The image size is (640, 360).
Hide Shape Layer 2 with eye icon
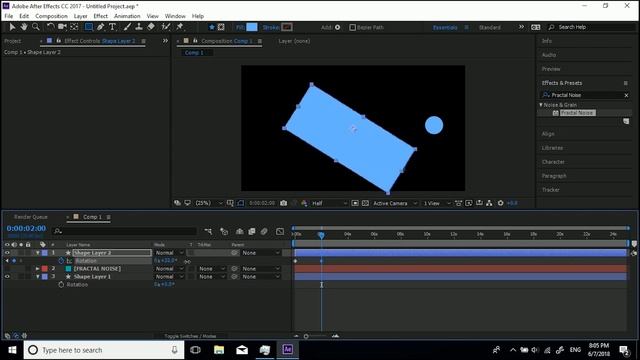7,253
